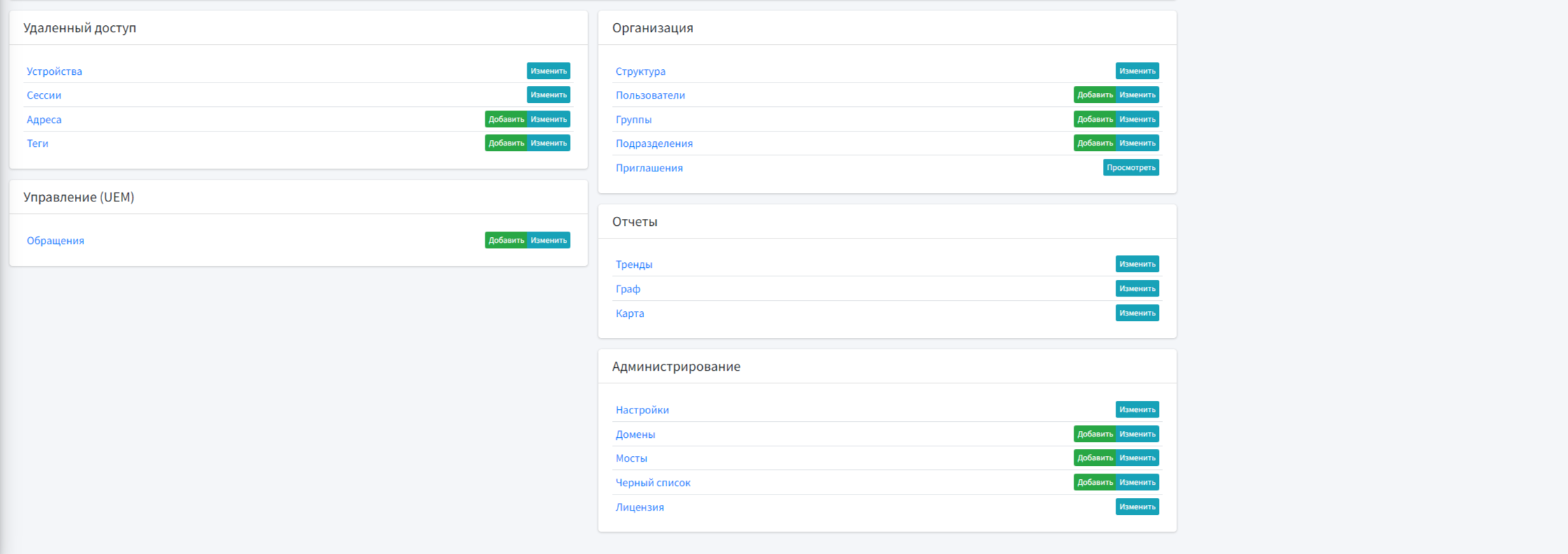
Task: Click Добавить button for Домены
Action: click(1095, 434)
